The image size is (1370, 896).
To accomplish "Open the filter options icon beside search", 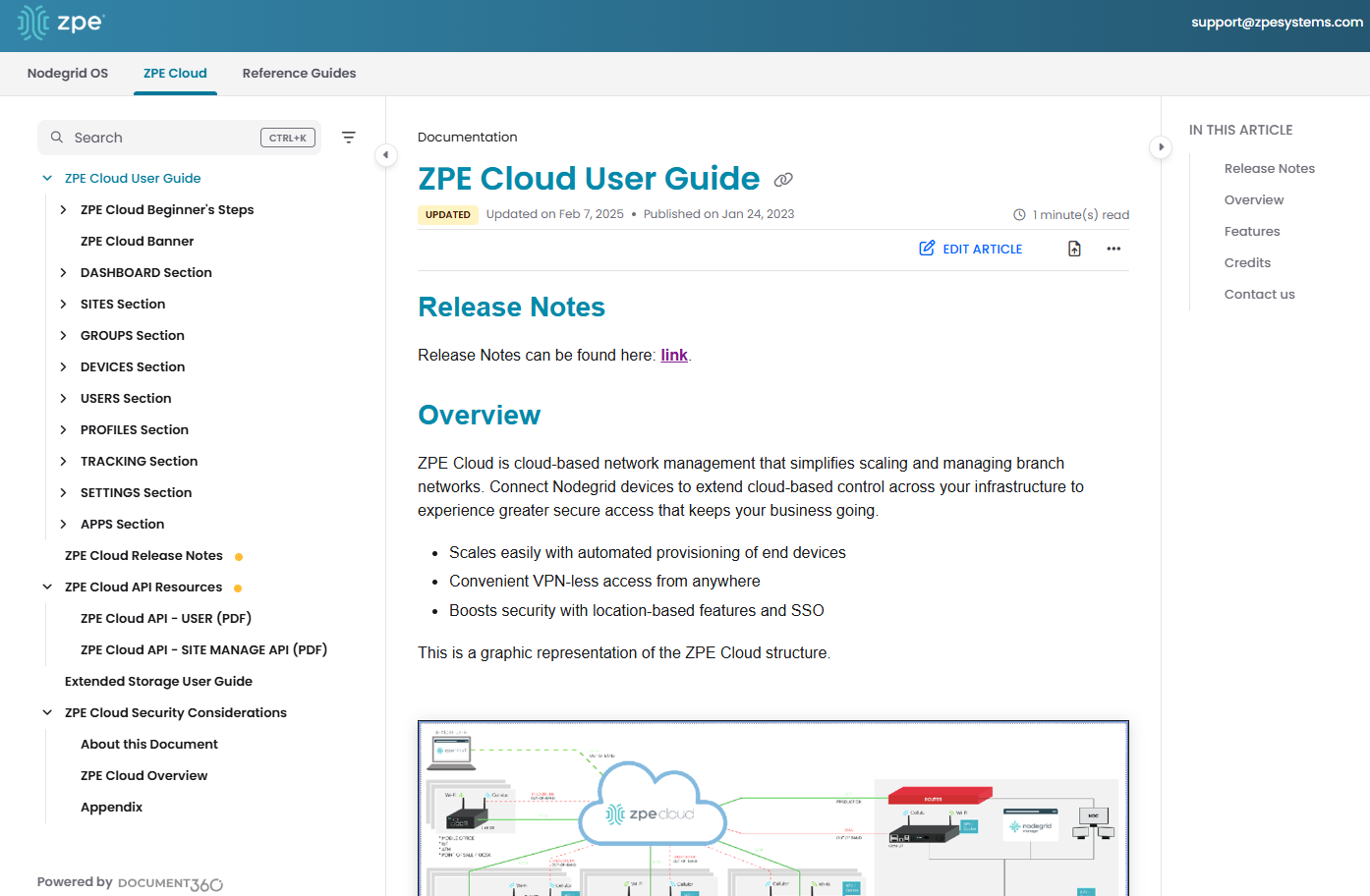I will pos(349,138).
